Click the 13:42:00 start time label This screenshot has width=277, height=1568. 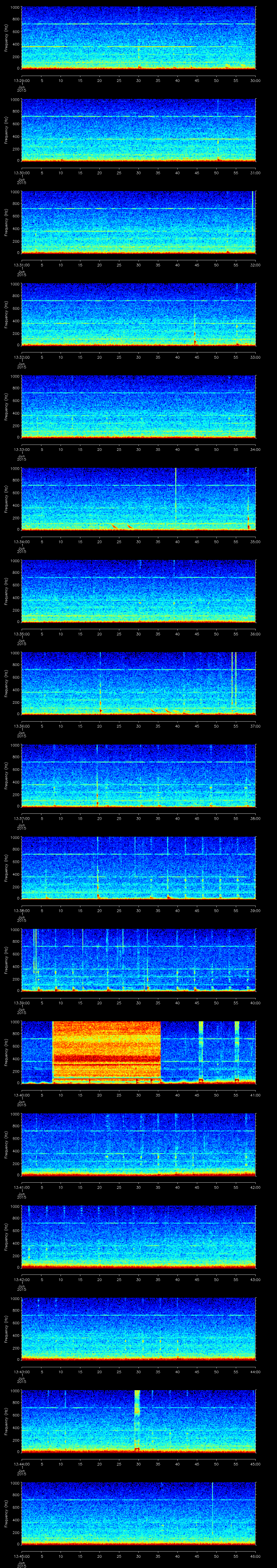click(x=21, y=1280)
